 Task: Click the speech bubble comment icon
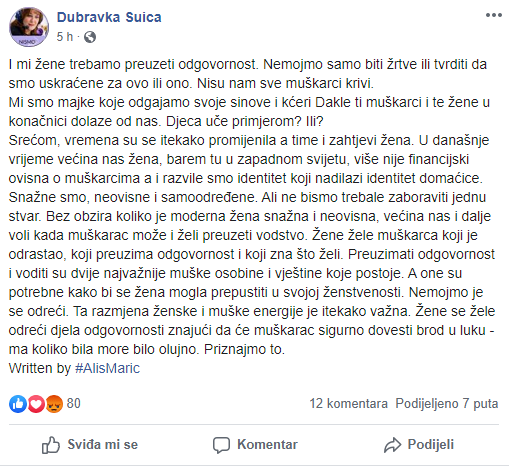[x=221, y=445]
